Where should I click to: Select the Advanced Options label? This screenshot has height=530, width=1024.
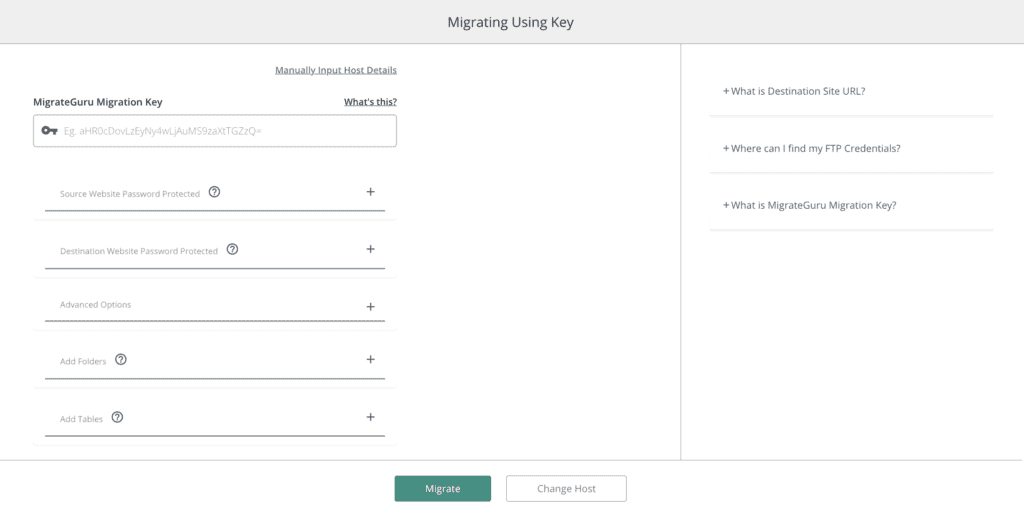coord(95,305)
